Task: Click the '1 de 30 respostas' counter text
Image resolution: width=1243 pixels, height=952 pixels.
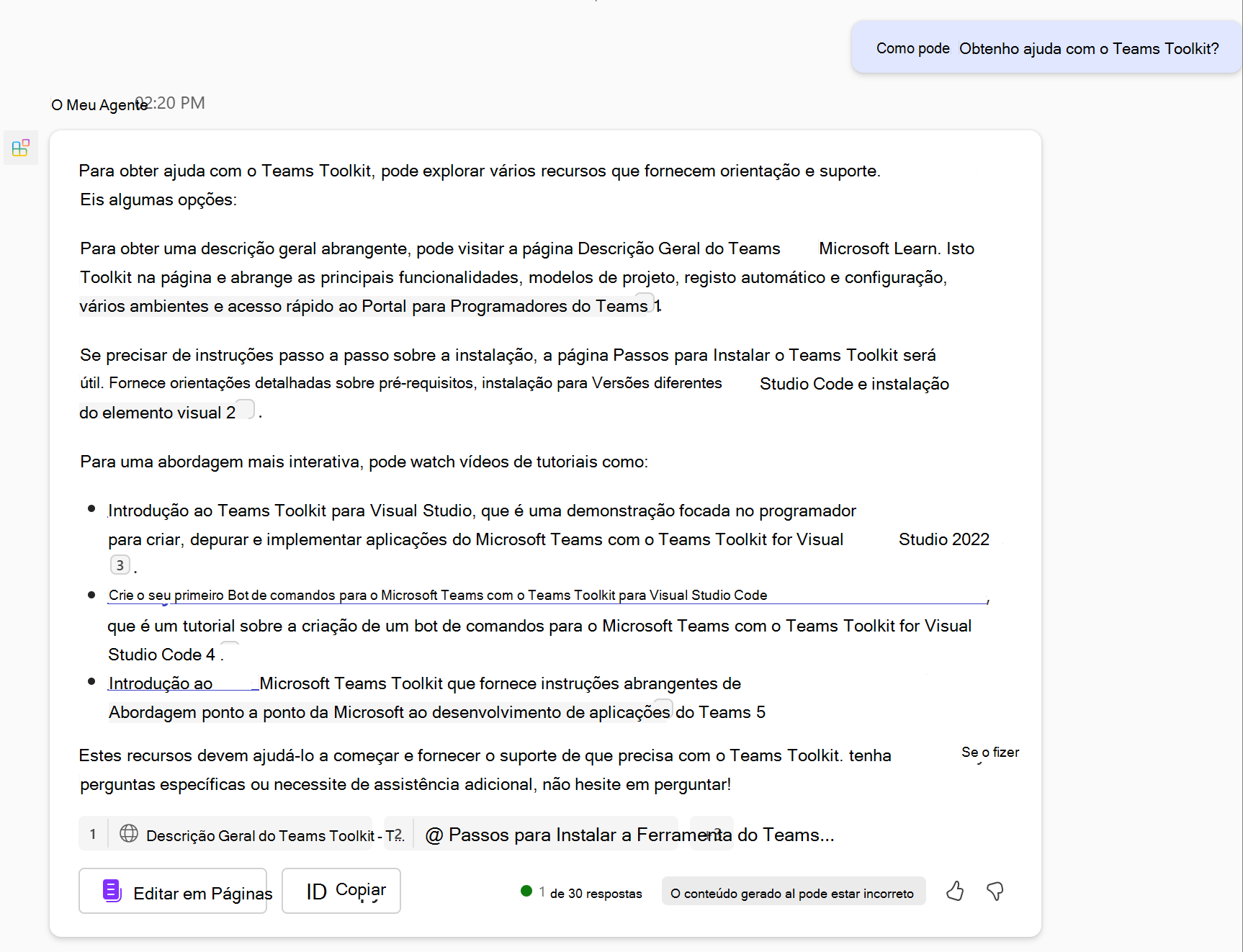Action: (591, 893)
